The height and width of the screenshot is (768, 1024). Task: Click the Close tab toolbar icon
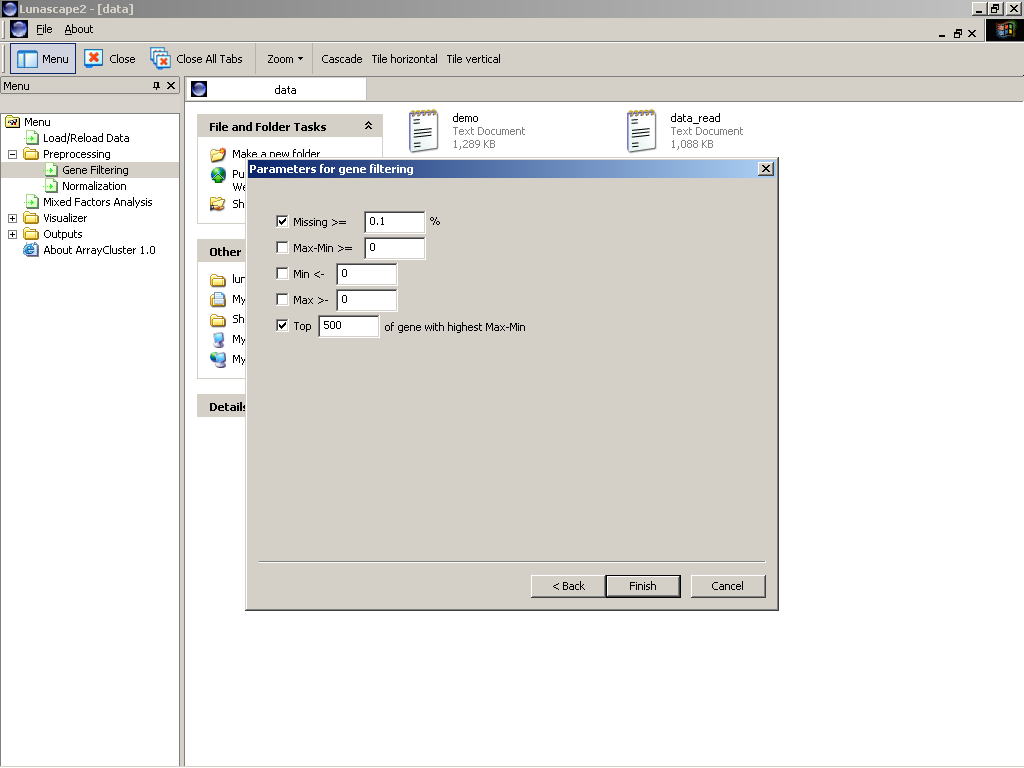[x=93, y=59]
